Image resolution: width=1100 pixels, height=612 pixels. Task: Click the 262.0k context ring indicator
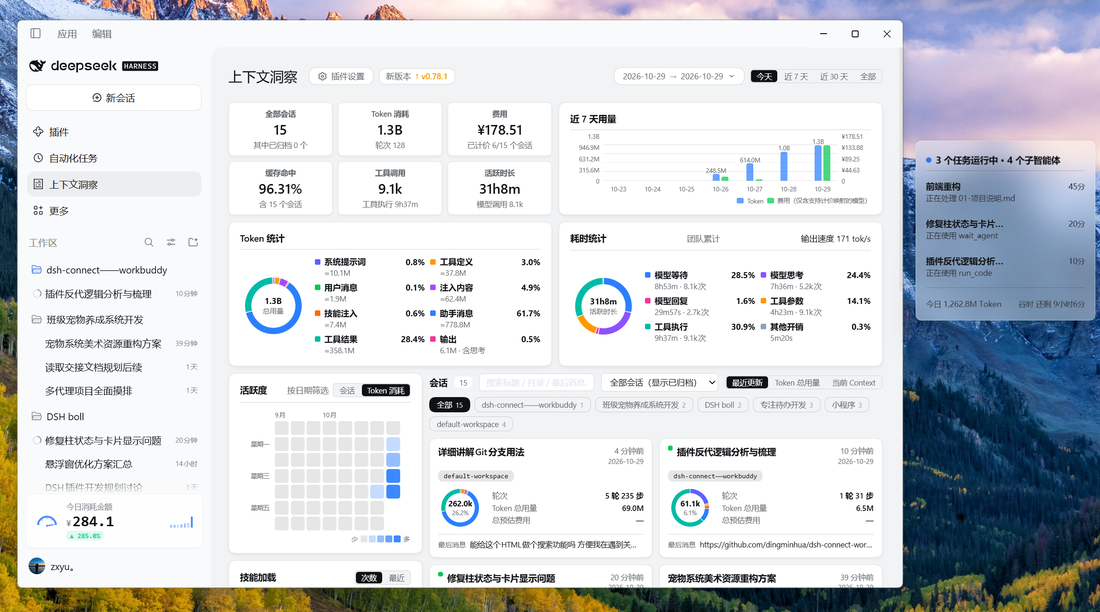click(460, 507)
